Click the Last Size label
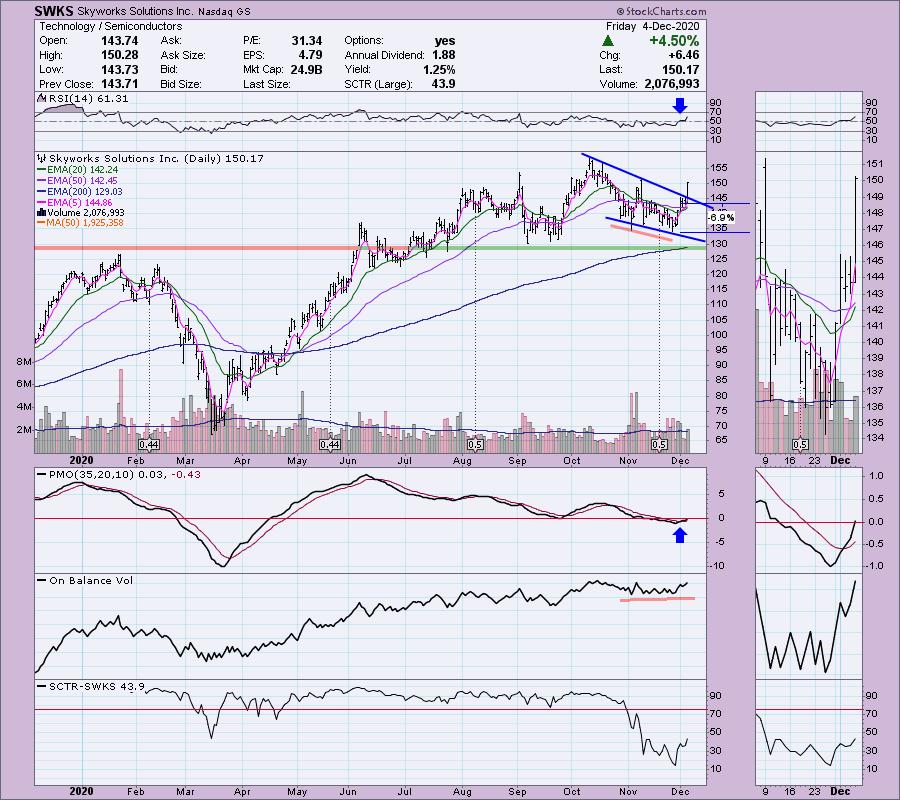900x800 pixels. pyautogui.click(x=267, y=84)
